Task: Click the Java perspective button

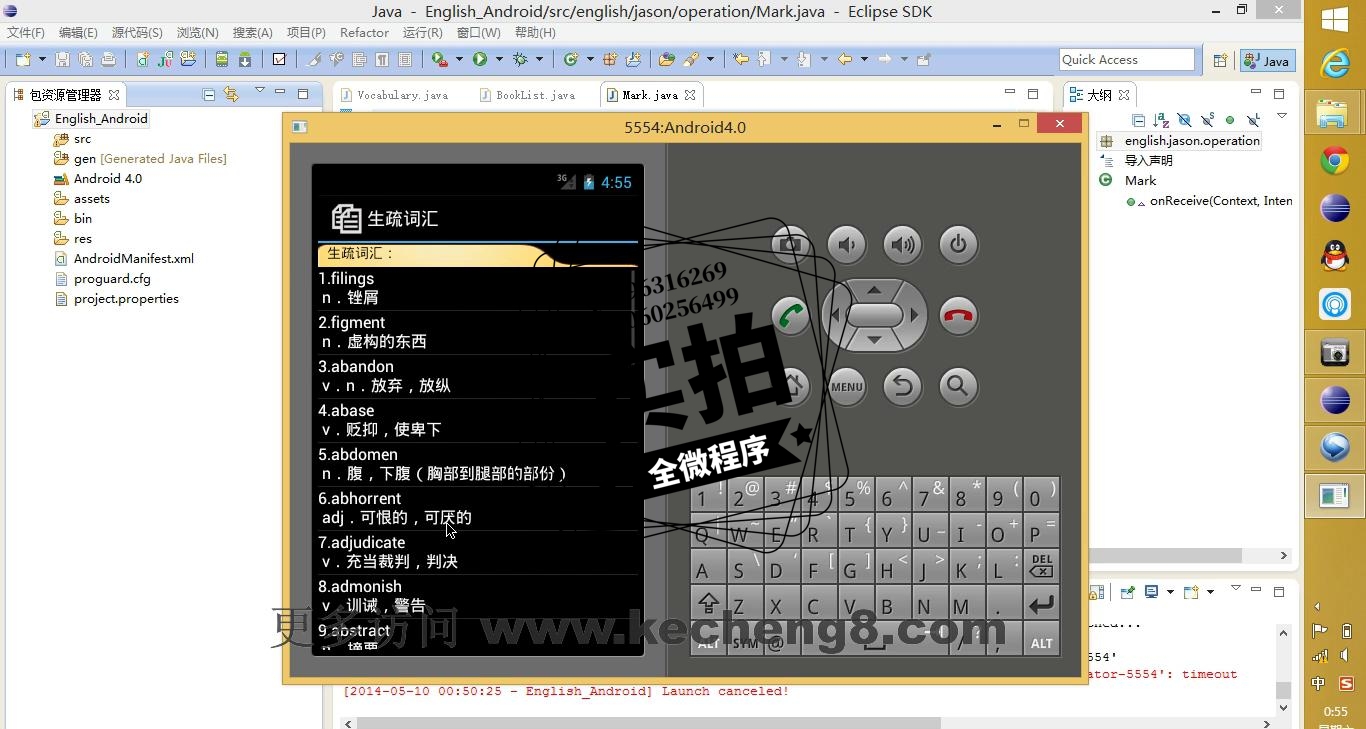Action: coord(1268,60)
